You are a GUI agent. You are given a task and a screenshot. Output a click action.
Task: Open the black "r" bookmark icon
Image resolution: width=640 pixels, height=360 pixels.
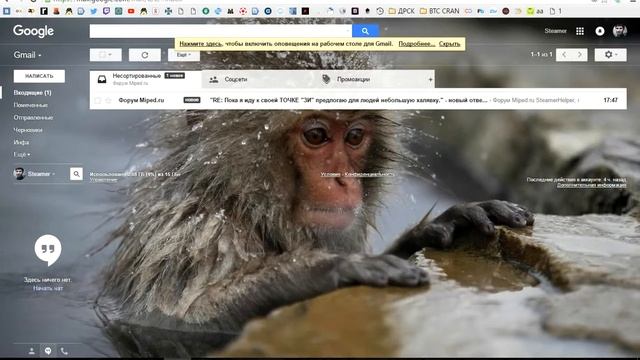44,11
